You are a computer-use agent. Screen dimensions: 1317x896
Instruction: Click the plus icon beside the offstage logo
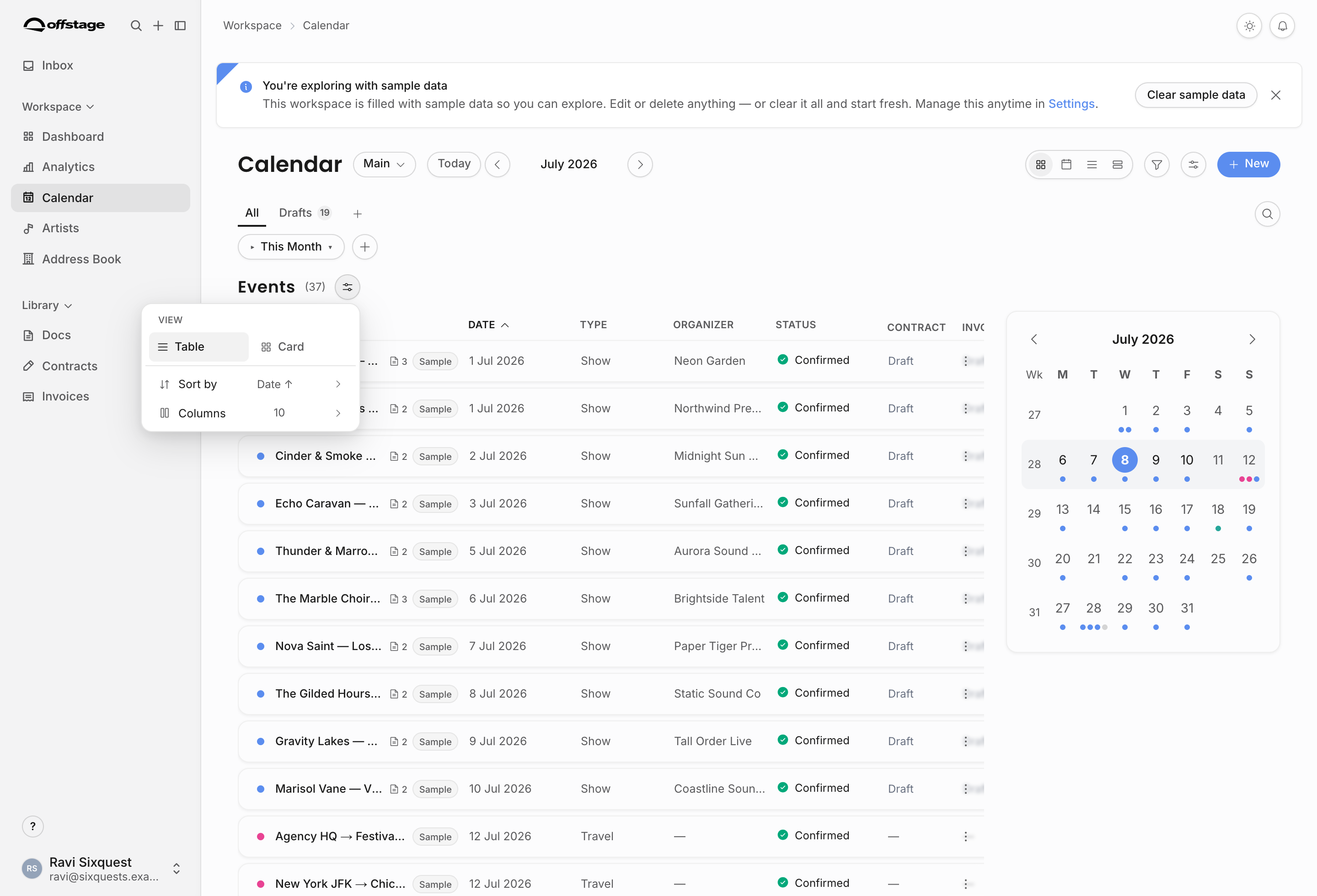[158, 26]
